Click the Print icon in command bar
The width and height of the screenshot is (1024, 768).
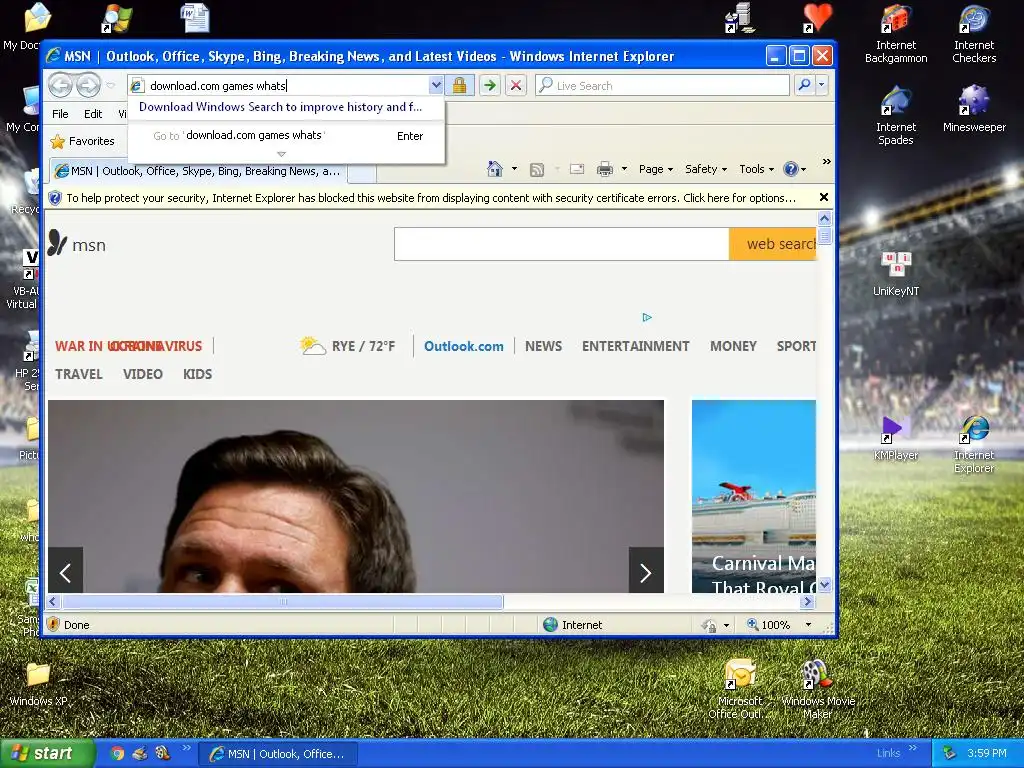(605, 169)
